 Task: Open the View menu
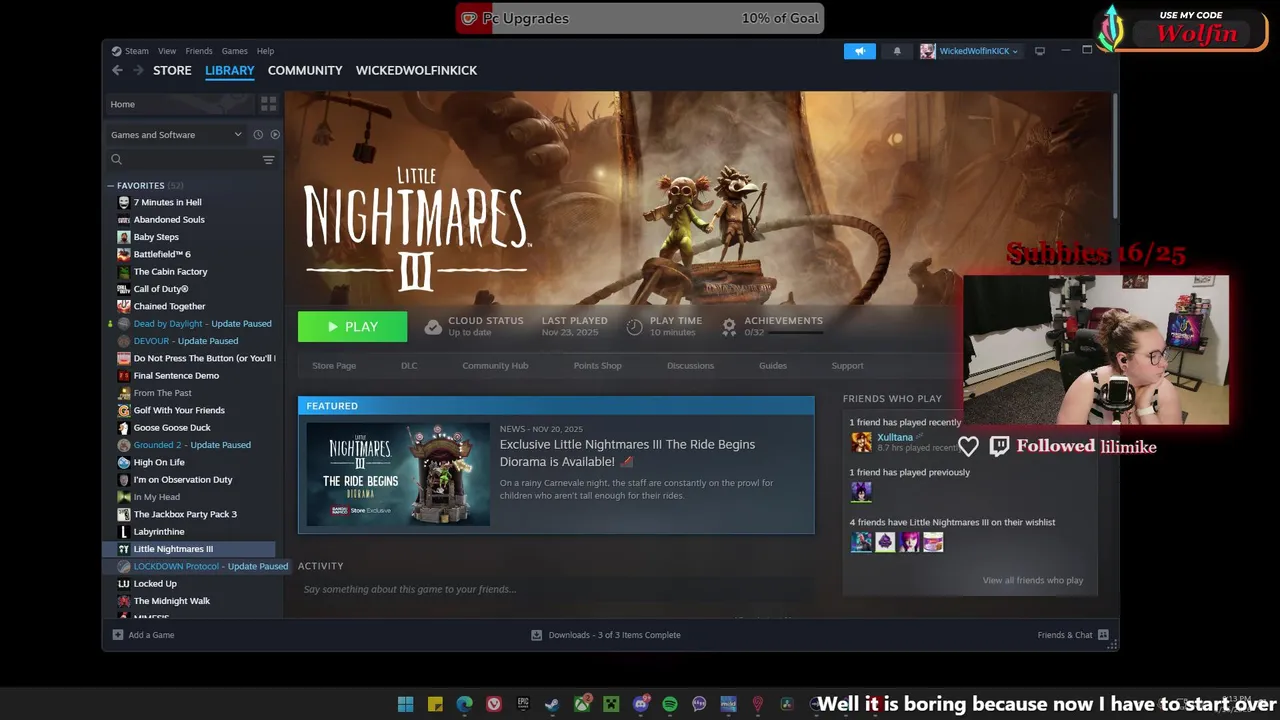pyautogui.click(x=167, y=51)
